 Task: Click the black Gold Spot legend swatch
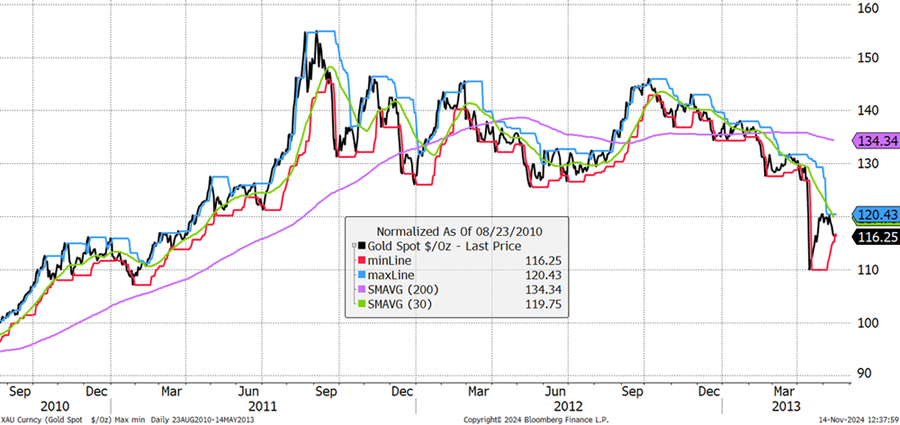coord(361,246)
